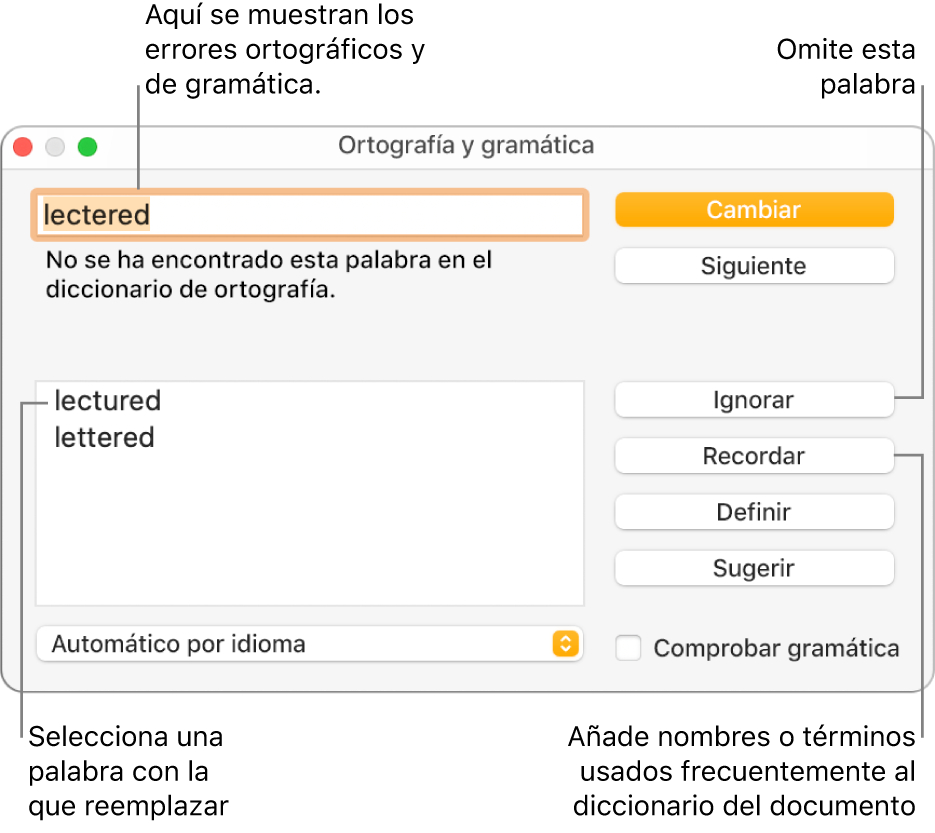Click the Sugerir button
This screenshot has height=833, width=935.
click(754, 568)
